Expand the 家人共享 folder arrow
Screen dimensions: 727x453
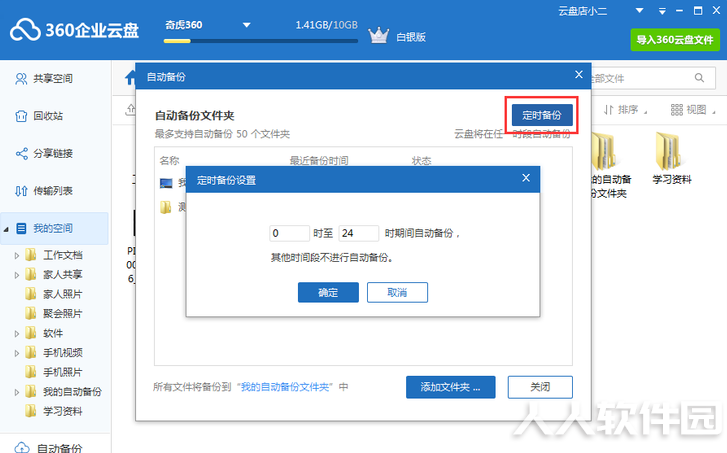pyautogui.click(x=17, y=275)
